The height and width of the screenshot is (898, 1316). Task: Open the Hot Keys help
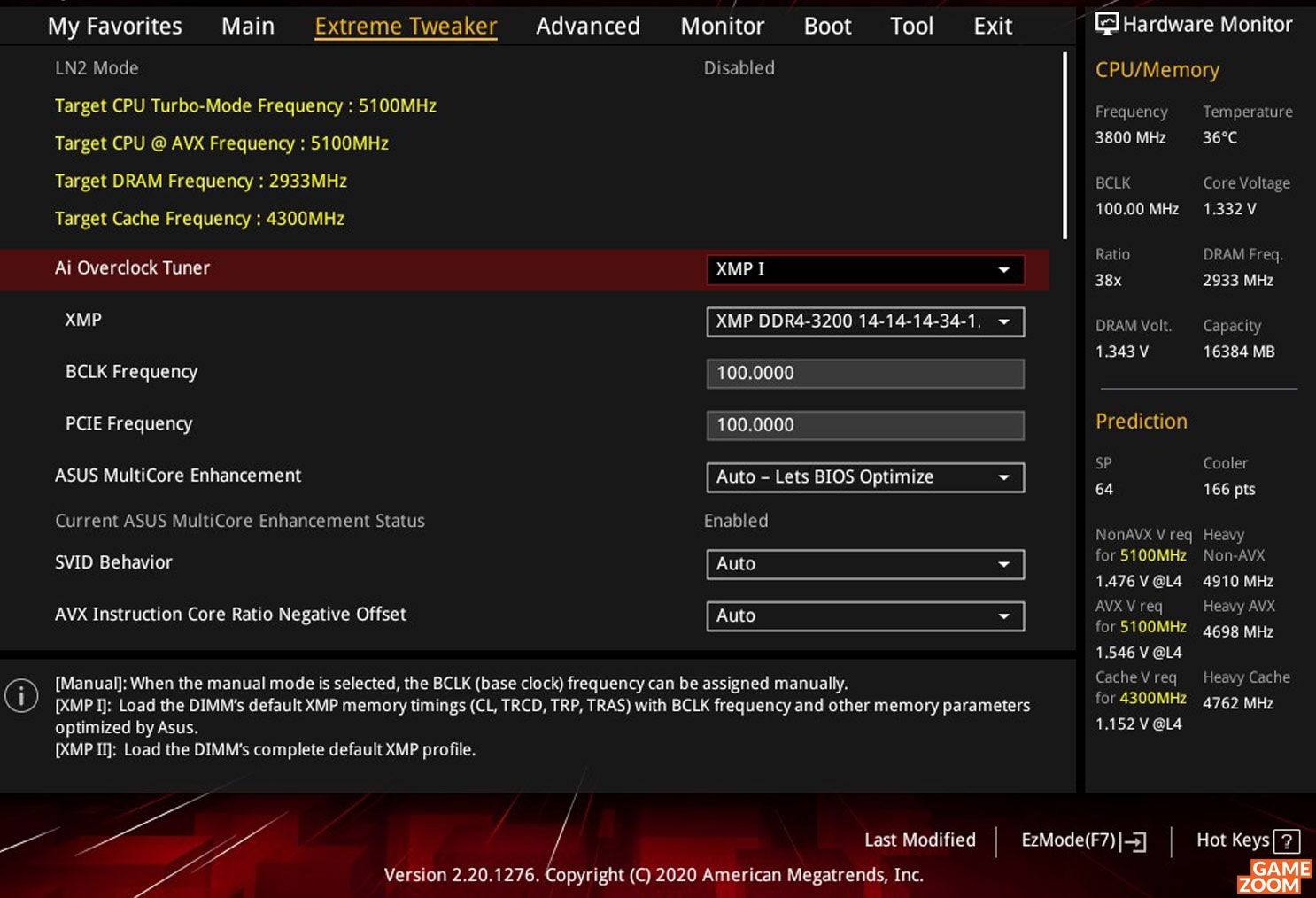tap(1248, 840)
